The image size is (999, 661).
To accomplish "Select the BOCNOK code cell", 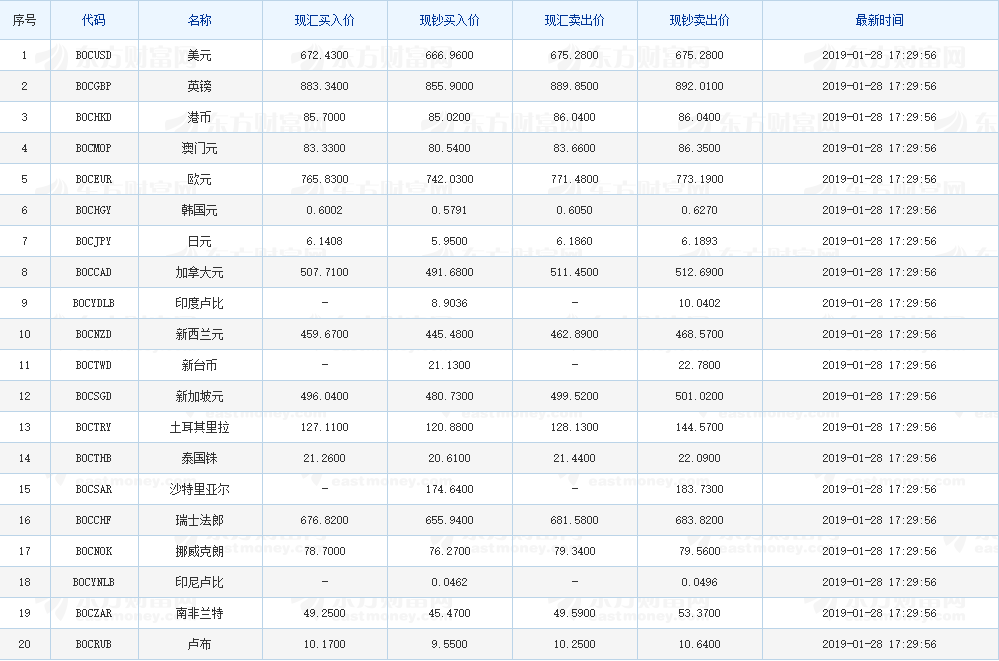I will point(94,551).
